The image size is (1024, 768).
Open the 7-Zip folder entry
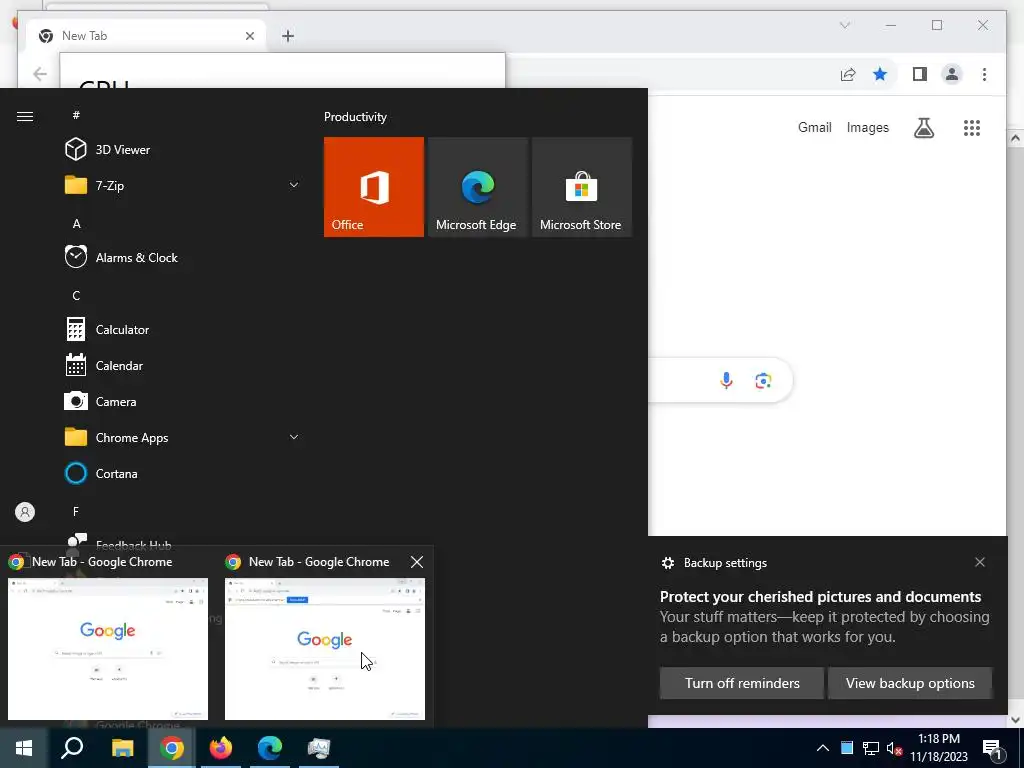183,185
